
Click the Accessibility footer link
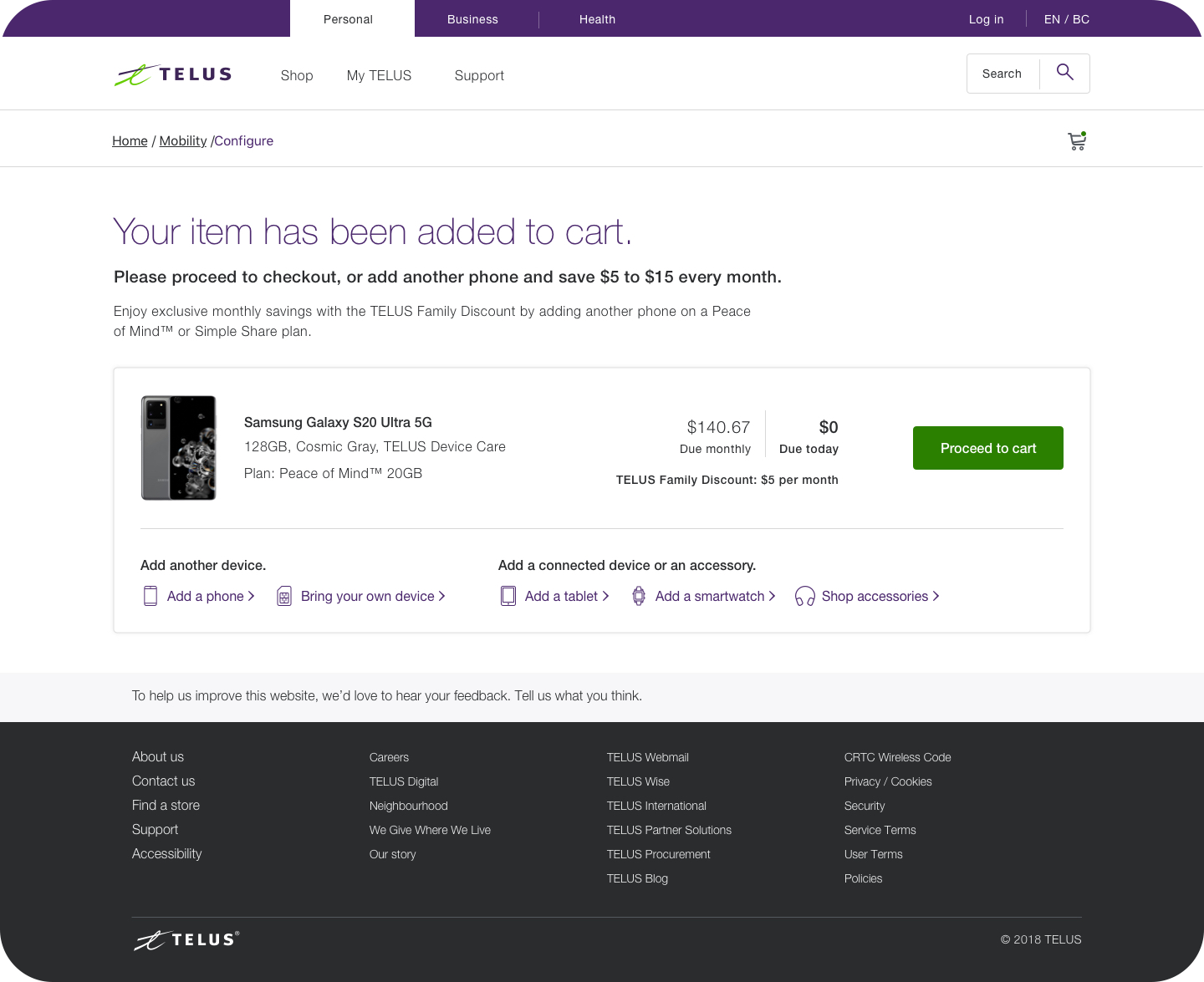(166, 853)
